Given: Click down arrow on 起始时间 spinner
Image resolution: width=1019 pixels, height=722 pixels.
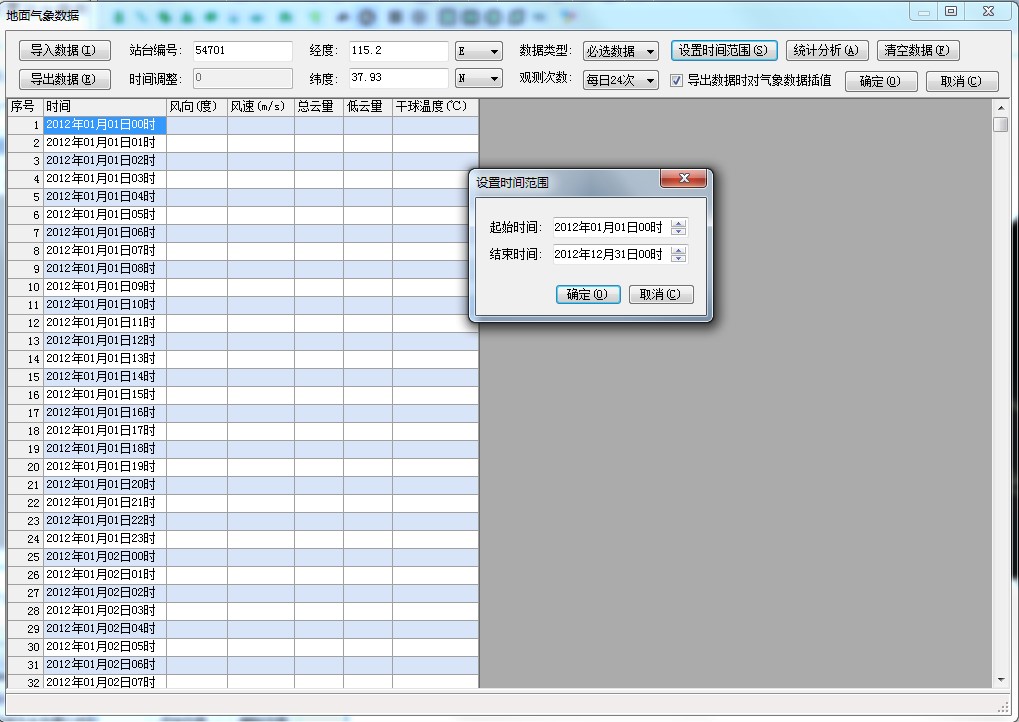Looking at the screenshot, I should click(x=679, y=232).
